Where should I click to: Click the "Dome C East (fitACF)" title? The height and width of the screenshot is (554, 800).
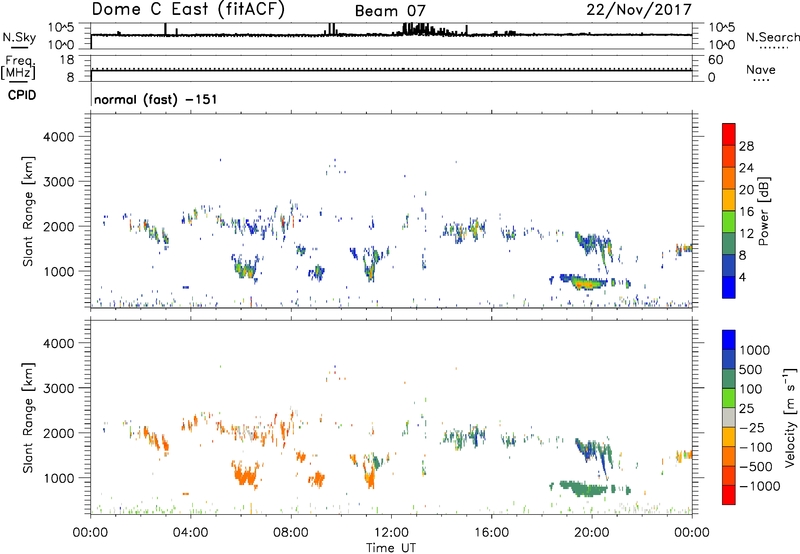(x=188, y=10)
